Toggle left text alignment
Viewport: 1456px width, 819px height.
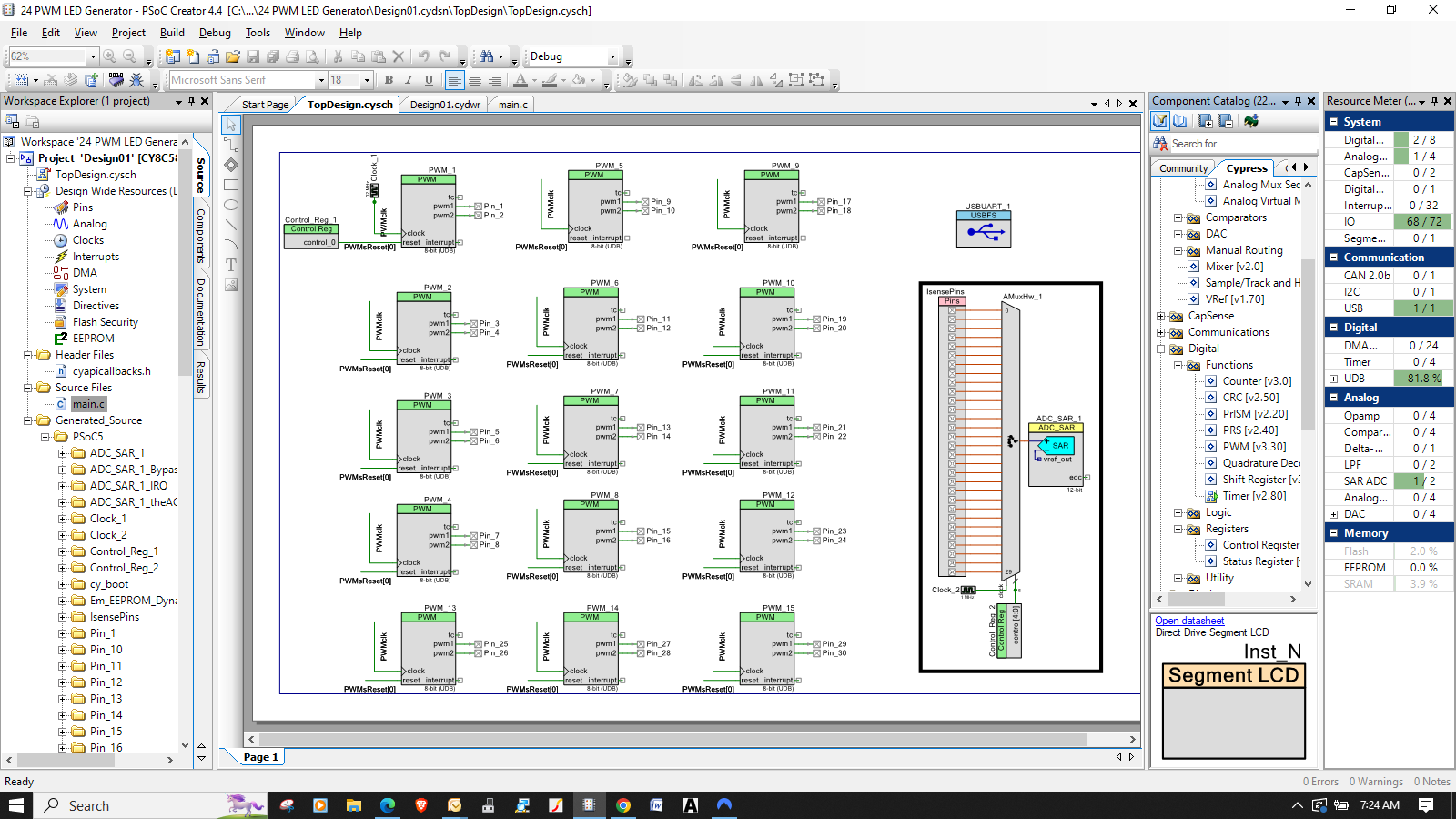[x=455, y=80]
